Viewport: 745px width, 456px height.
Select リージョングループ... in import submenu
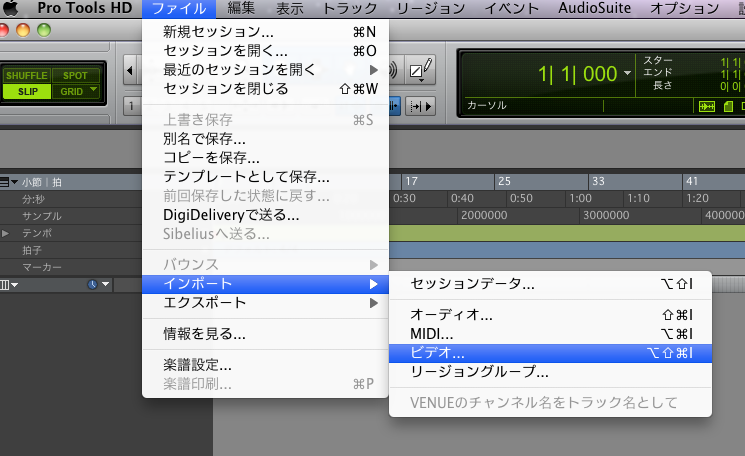pos(550,372)
